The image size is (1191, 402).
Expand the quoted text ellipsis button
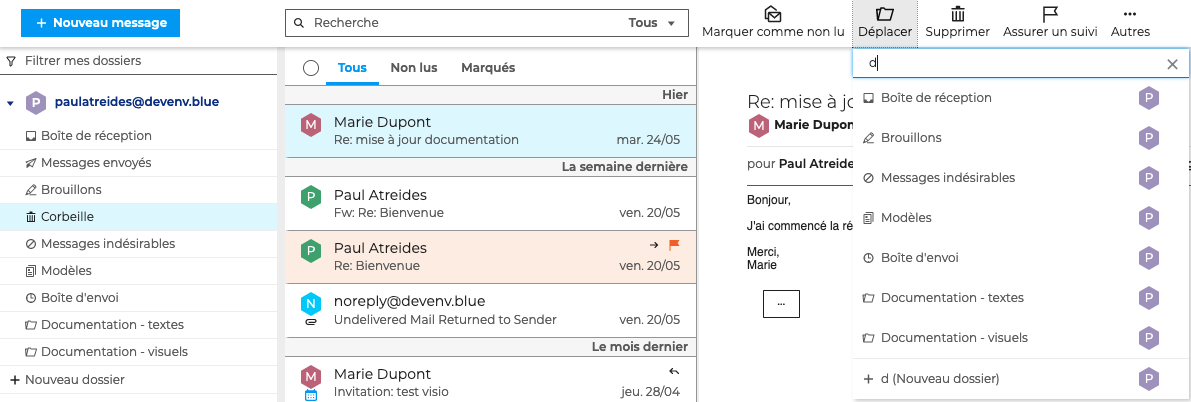(781, 303)
